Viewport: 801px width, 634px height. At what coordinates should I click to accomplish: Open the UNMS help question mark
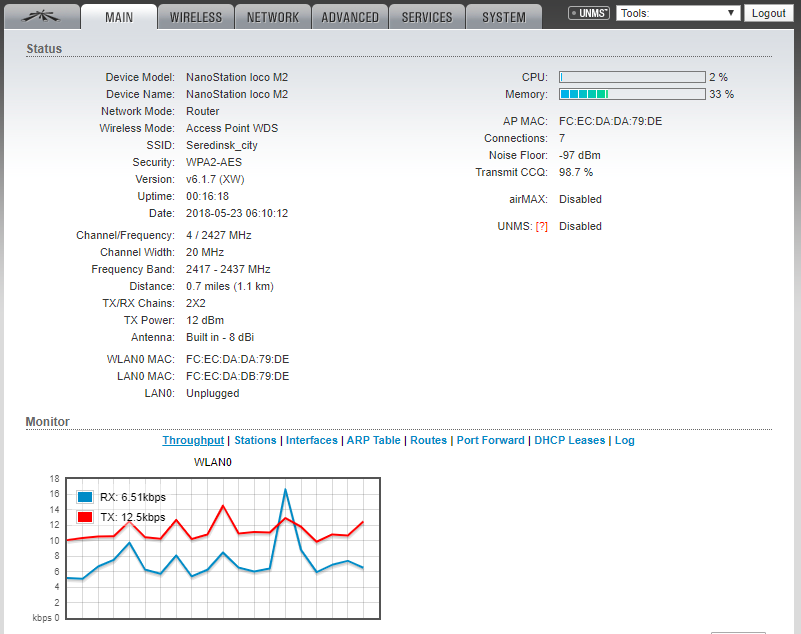[541, 226]
